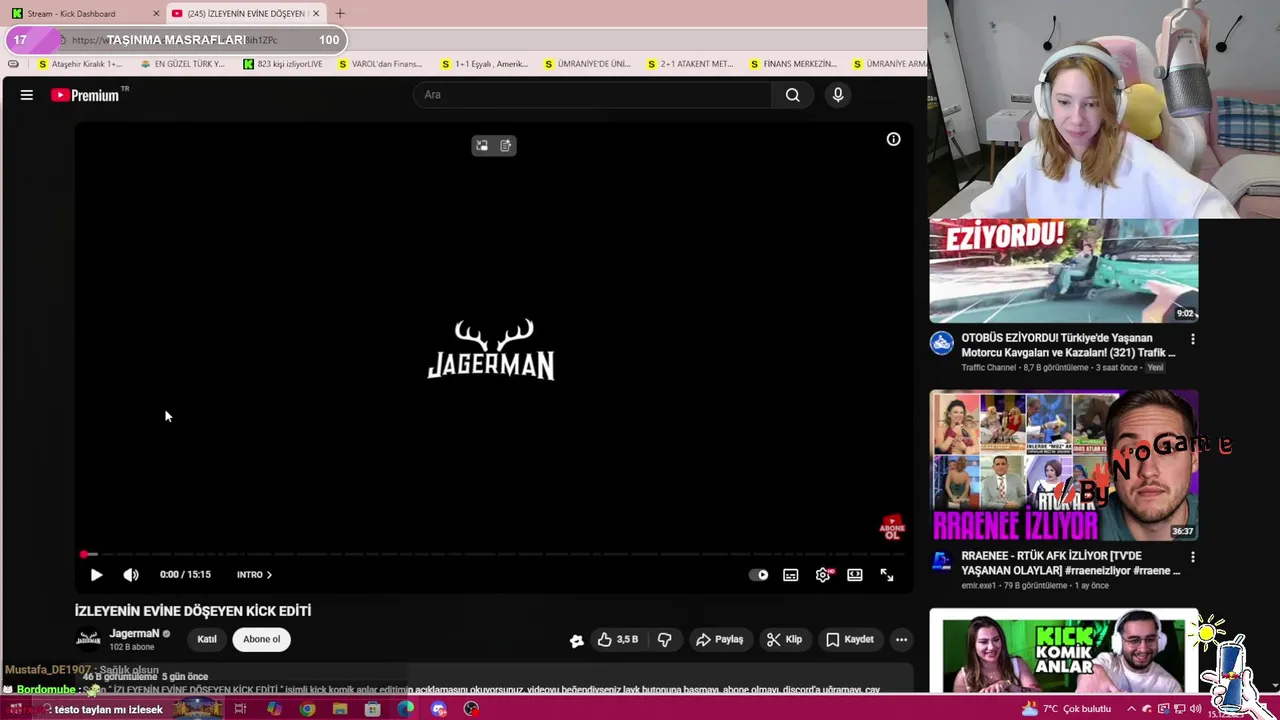The height and width of the screenshot is (720, 1280).
Task: Open the 2+1 ATAKENT MET bookmark
Action: (690, 64)
